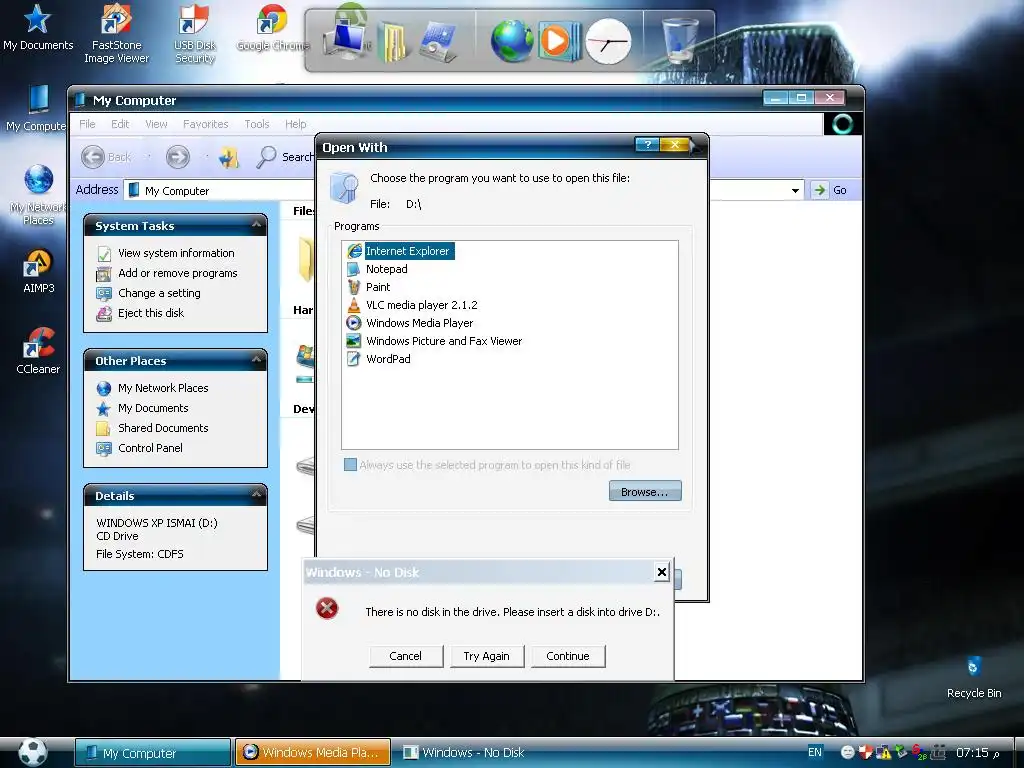Image resolution: width=1024 pixels, height=768 pixels.
Task: Click 'Eject this disk' link
Action: (151, 313)
